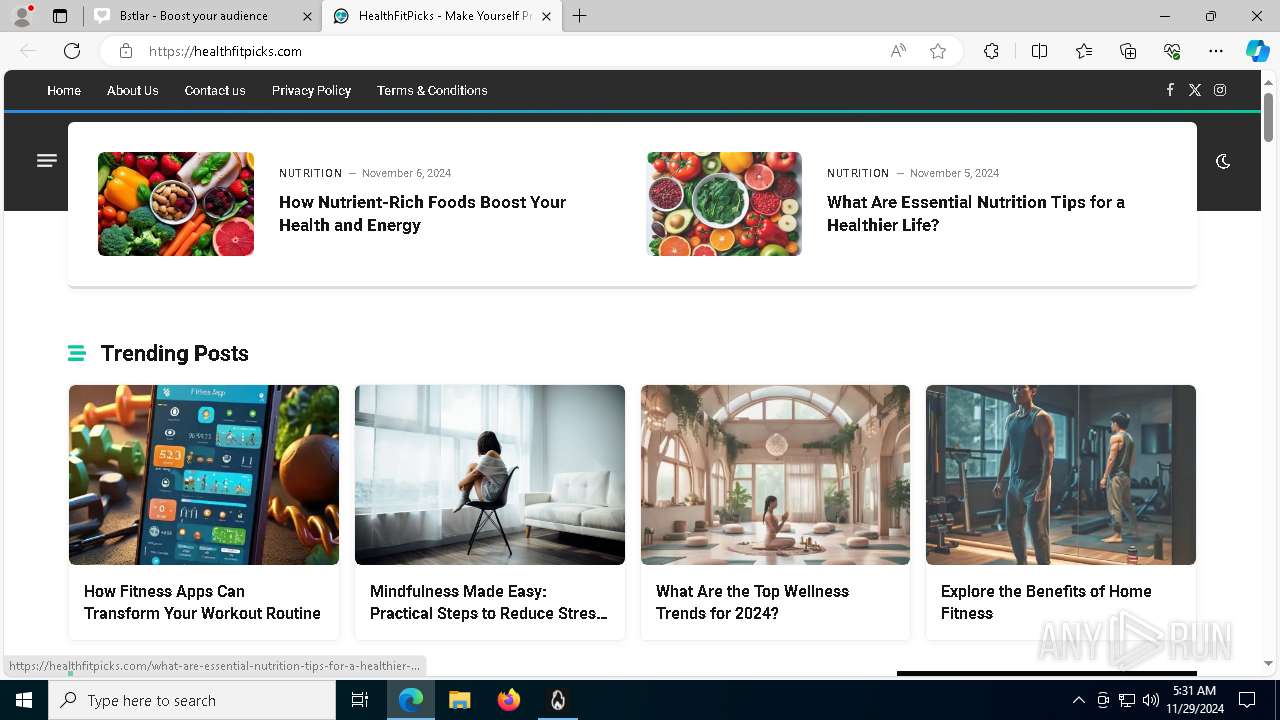1280x720 pixels.
Task: Launch Firefox from taskbar
Action: click(x=509, y=700)
